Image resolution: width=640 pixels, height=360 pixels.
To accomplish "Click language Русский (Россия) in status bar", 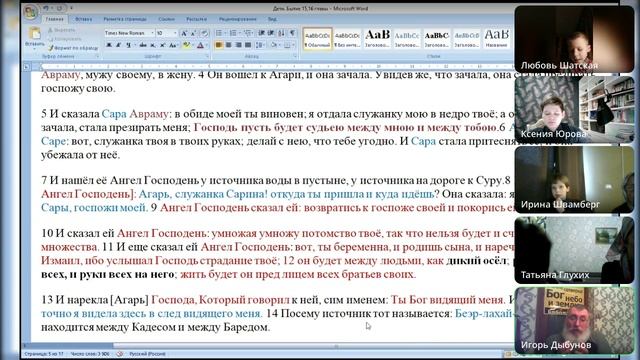I will click(x=147, y=354).
